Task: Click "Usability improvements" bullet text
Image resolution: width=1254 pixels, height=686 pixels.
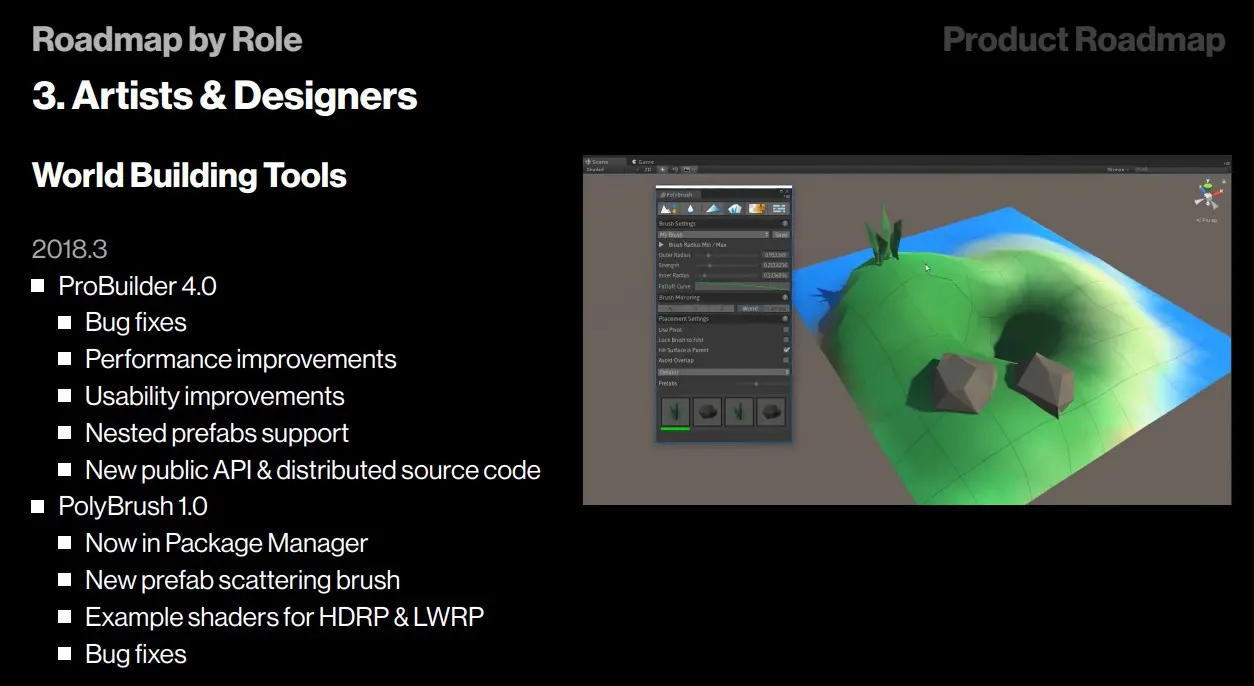Action: tap(215, 396)
